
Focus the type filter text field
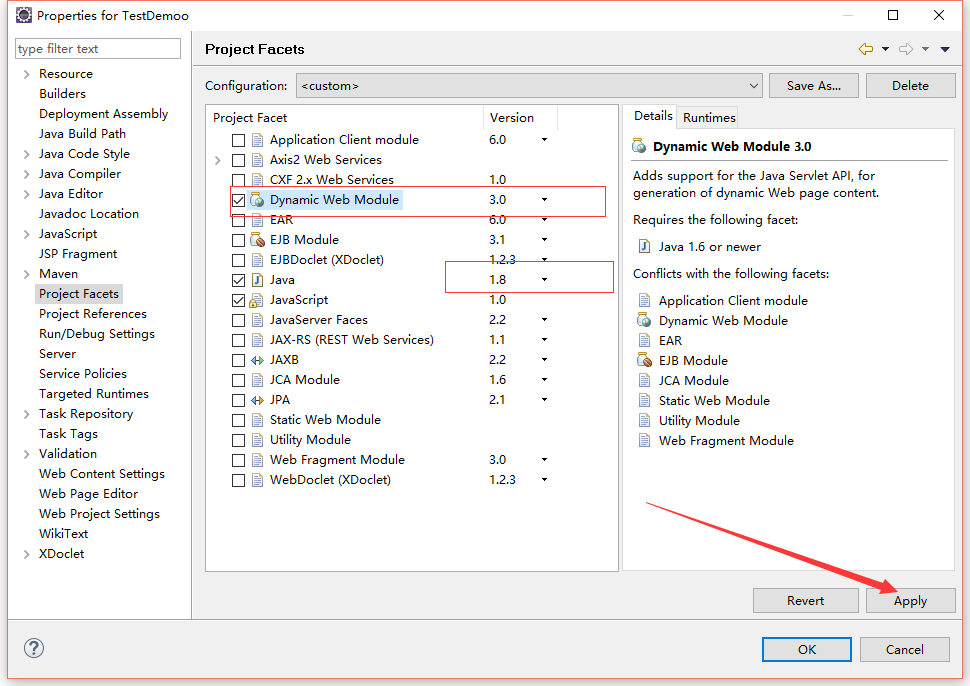click(x=98, y=48)
